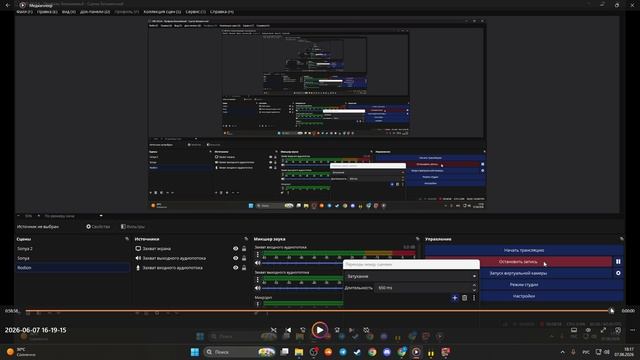Click Запуск виртуальной камеры button

518,273
